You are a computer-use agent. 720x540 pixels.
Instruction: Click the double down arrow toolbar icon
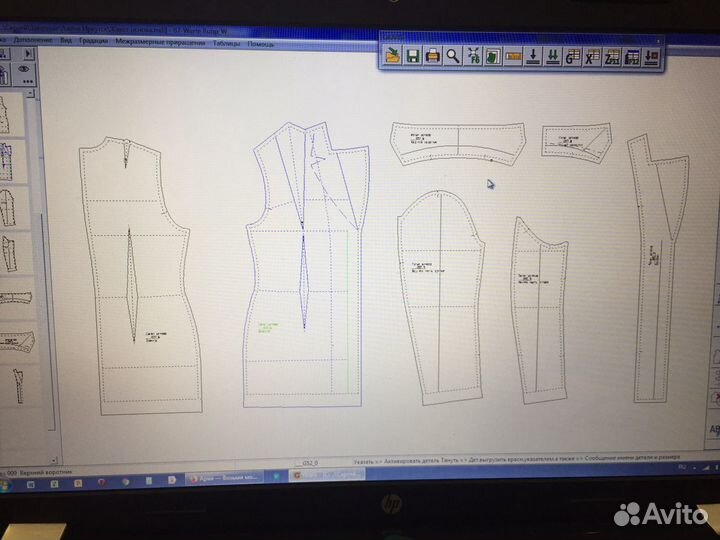point(552,56)
